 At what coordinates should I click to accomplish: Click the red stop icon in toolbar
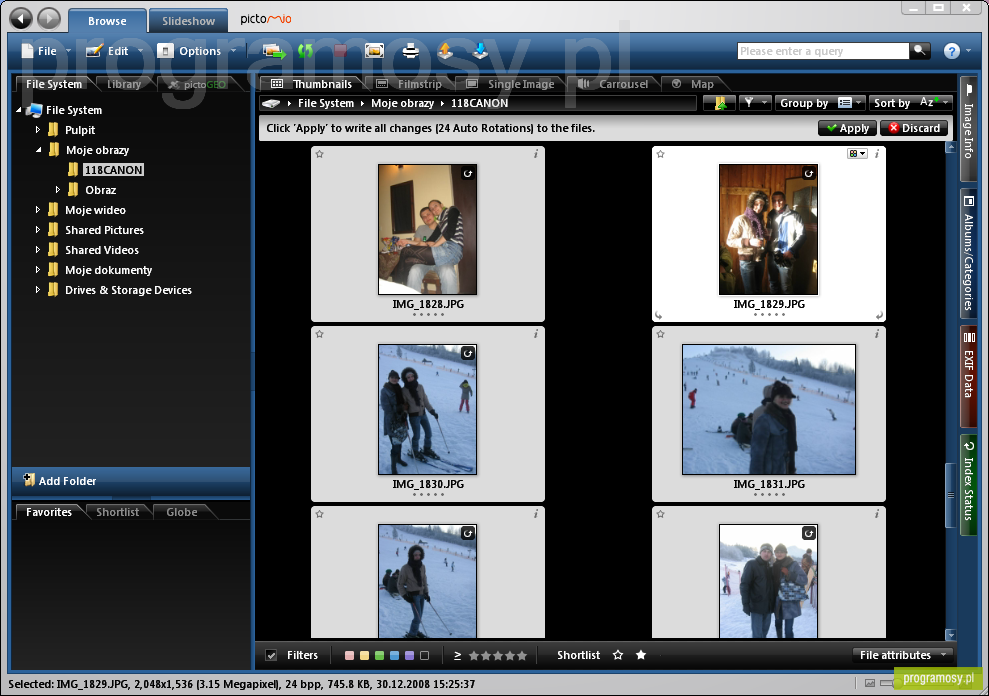(341, 51)
